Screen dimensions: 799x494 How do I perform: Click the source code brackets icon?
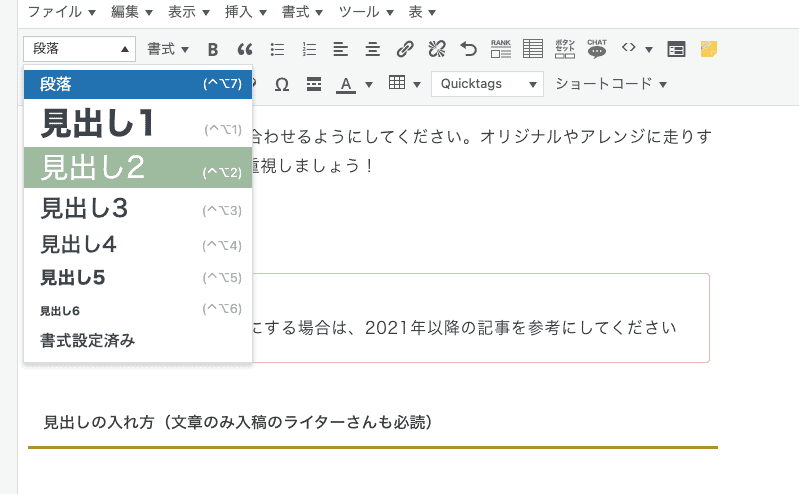click(628, 48)
